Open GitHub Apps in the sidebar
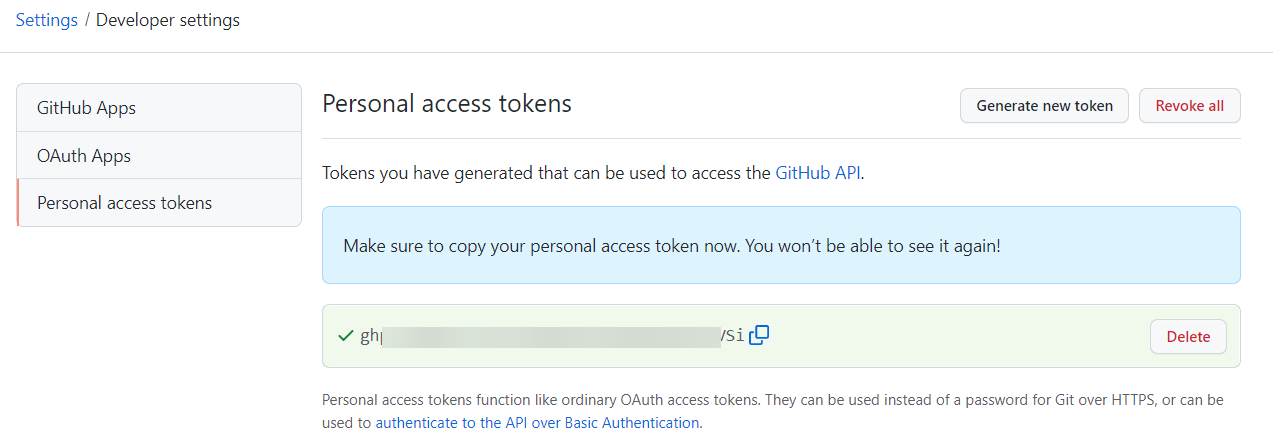Image resolution: width=1273 pixels, height=448 pixels. point(87,108)
